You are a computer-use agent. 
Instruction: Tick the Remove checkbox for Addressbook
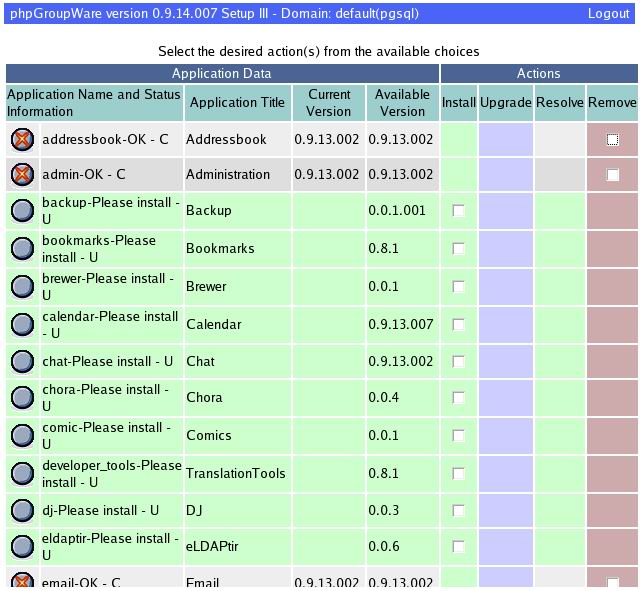(612, 140)
